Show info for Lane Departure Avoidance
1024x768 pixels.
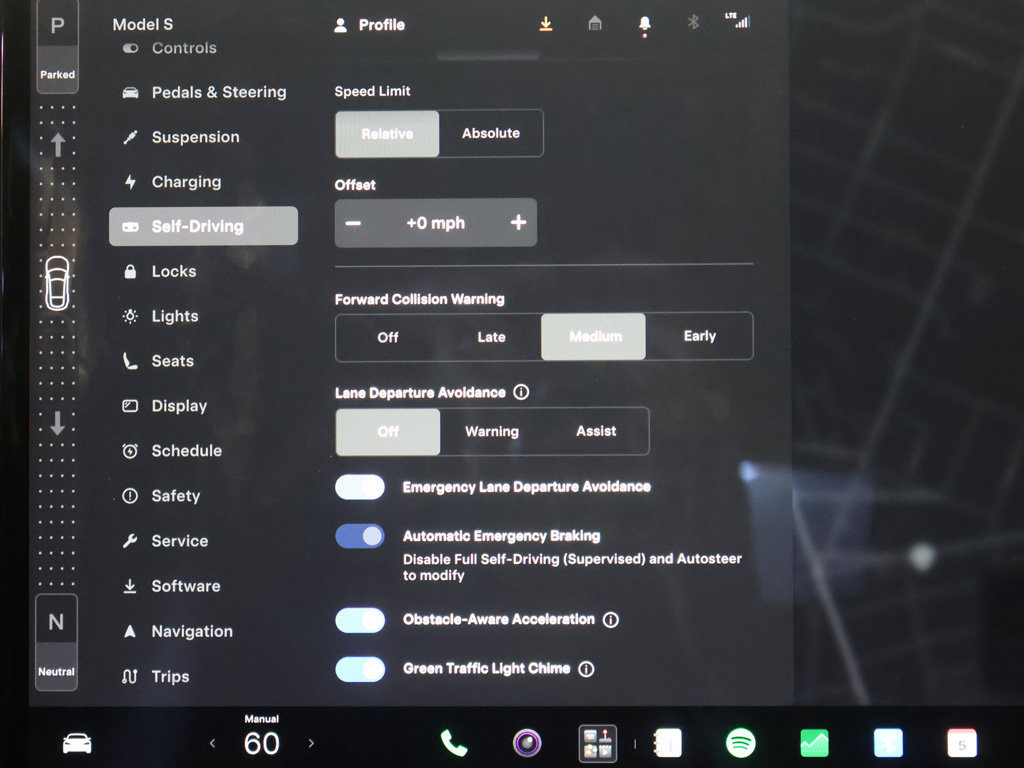click(x=521, y=392)
